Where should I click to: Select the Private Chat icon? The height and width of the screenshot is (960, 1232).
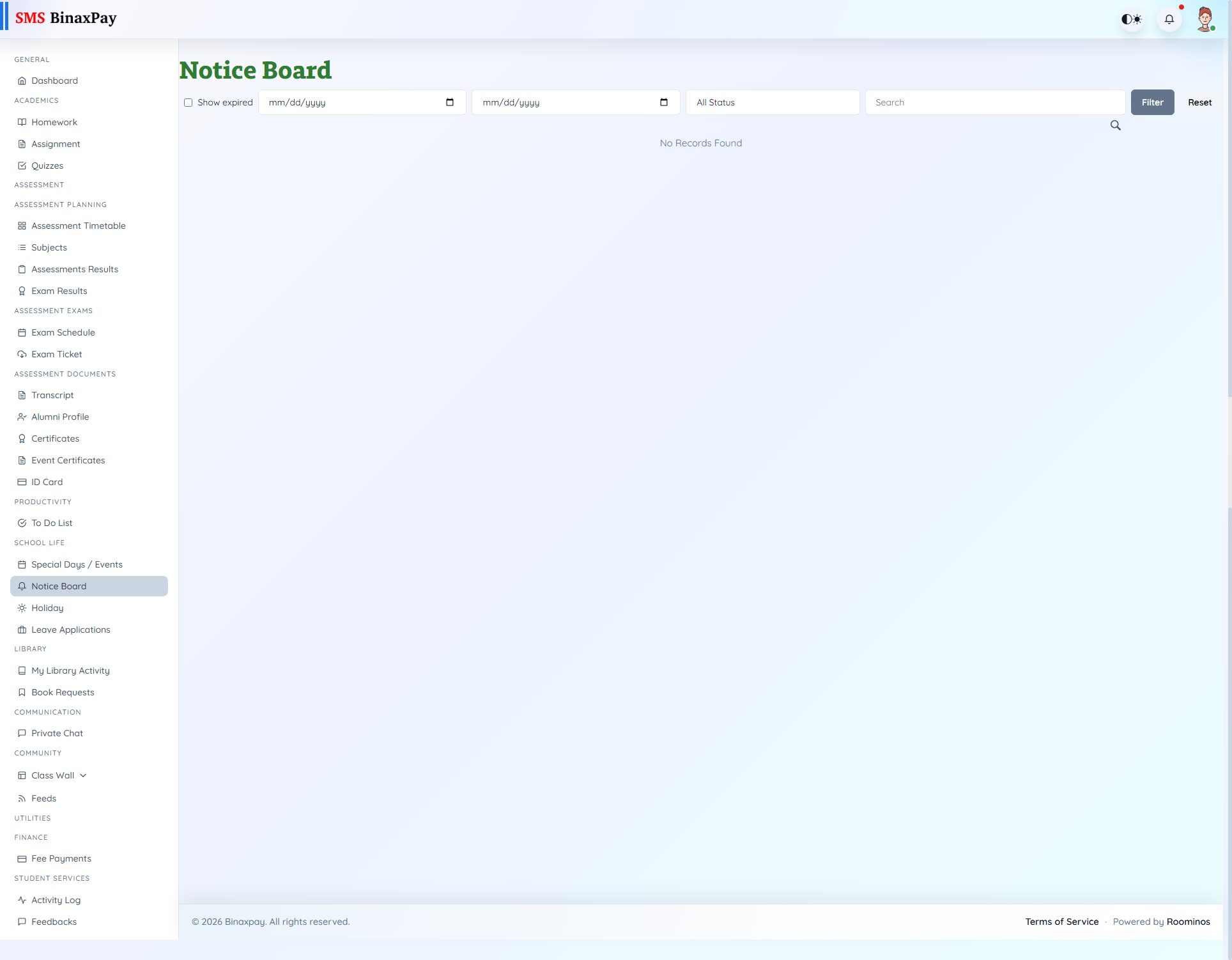pos(21,733)
